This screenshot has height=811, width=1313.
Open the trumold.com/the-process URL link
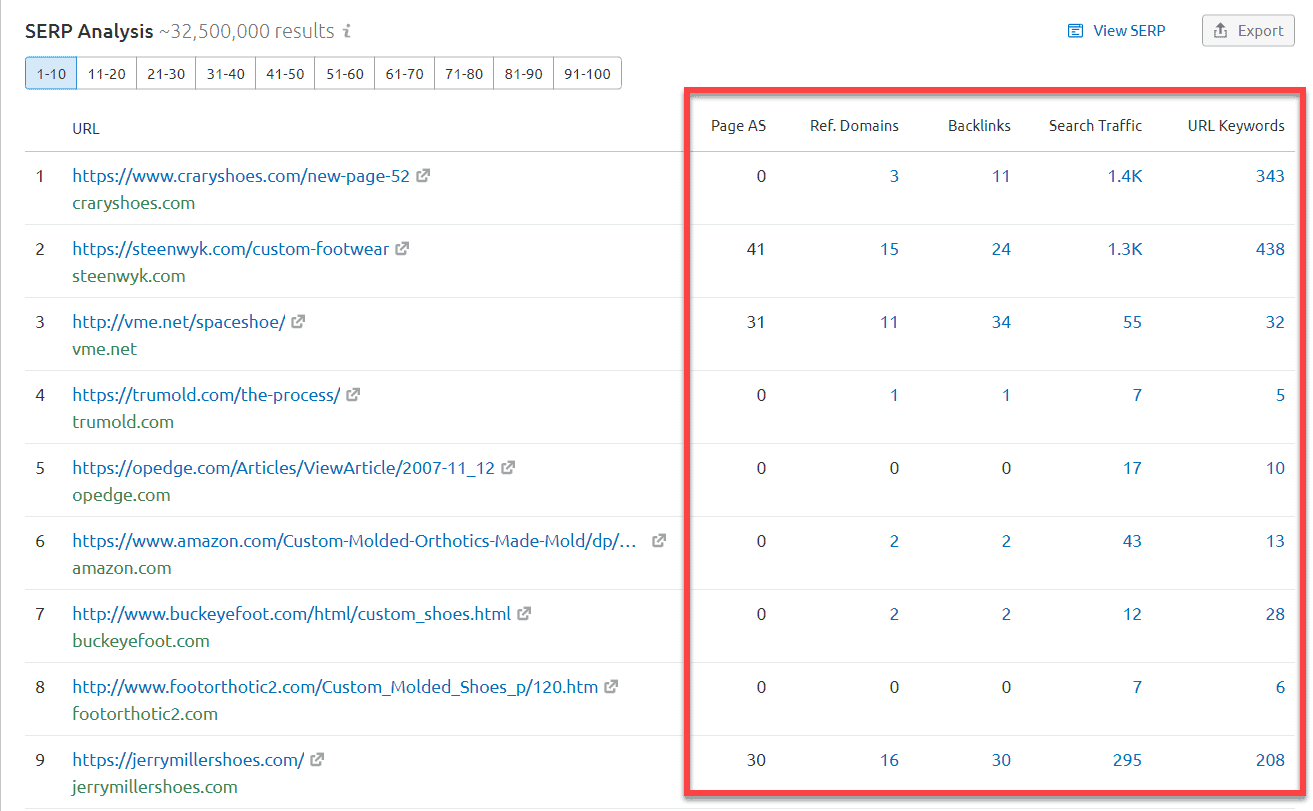pos(206,395)
